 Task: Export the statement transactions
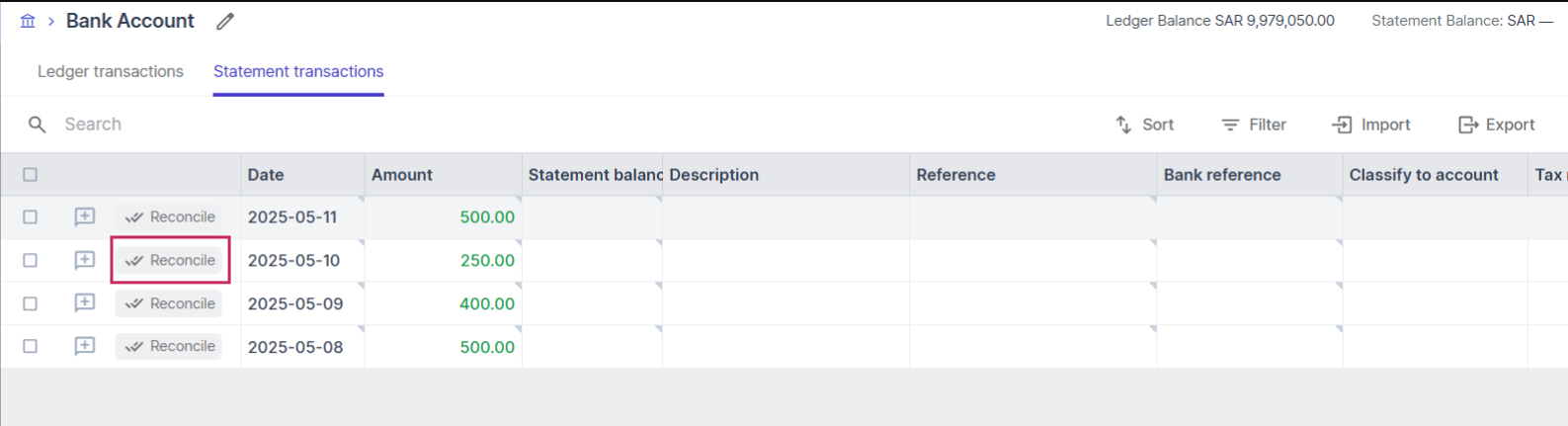pyautogui.click(x=1496, y=125)
